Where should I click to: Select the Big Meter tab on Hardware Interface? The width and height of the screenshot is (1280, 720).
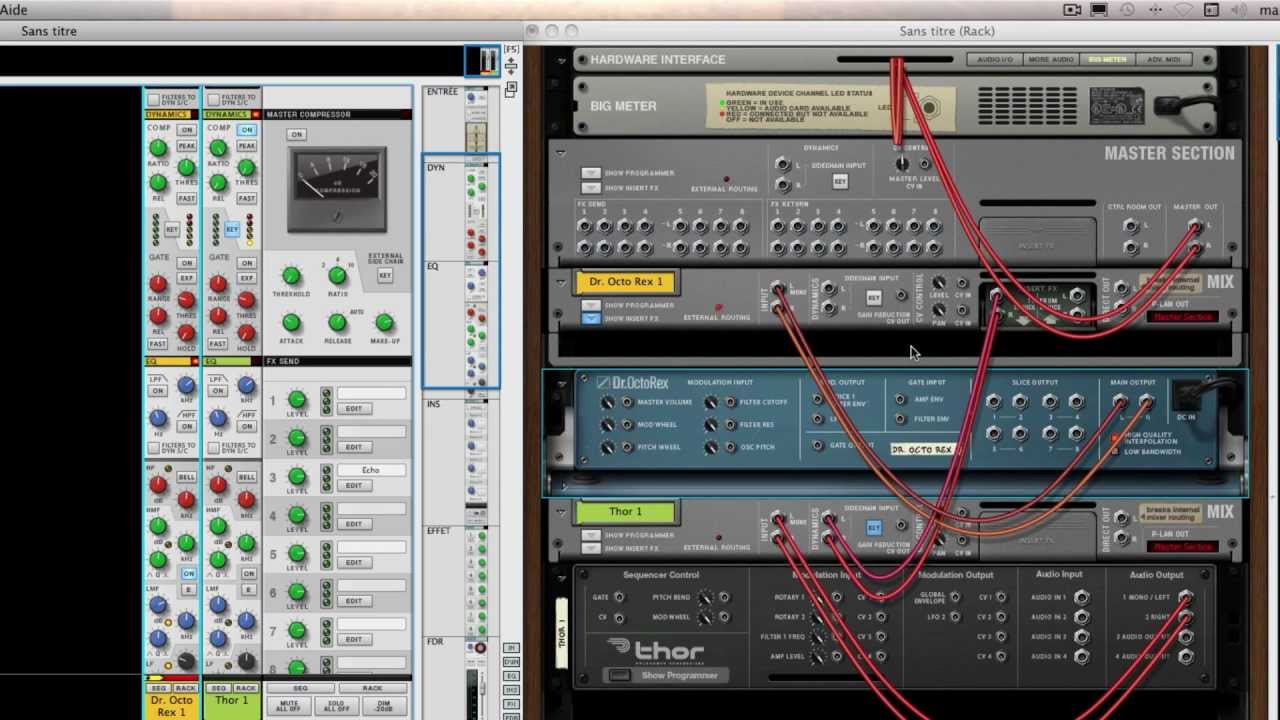(1107, 60)
